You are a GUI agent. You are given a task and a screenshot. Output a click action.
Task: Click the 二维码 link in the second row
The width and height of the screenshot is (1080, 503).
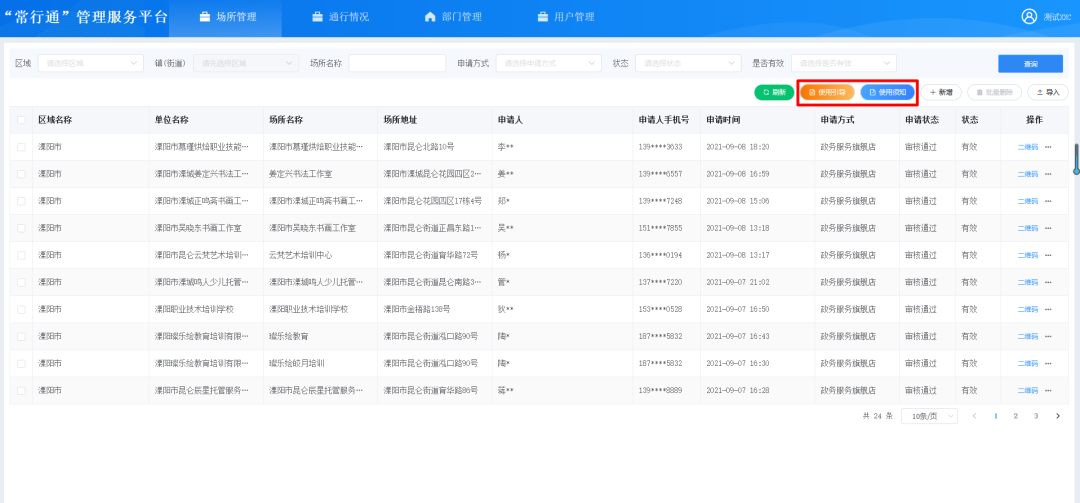click(x=1027, y=174)
